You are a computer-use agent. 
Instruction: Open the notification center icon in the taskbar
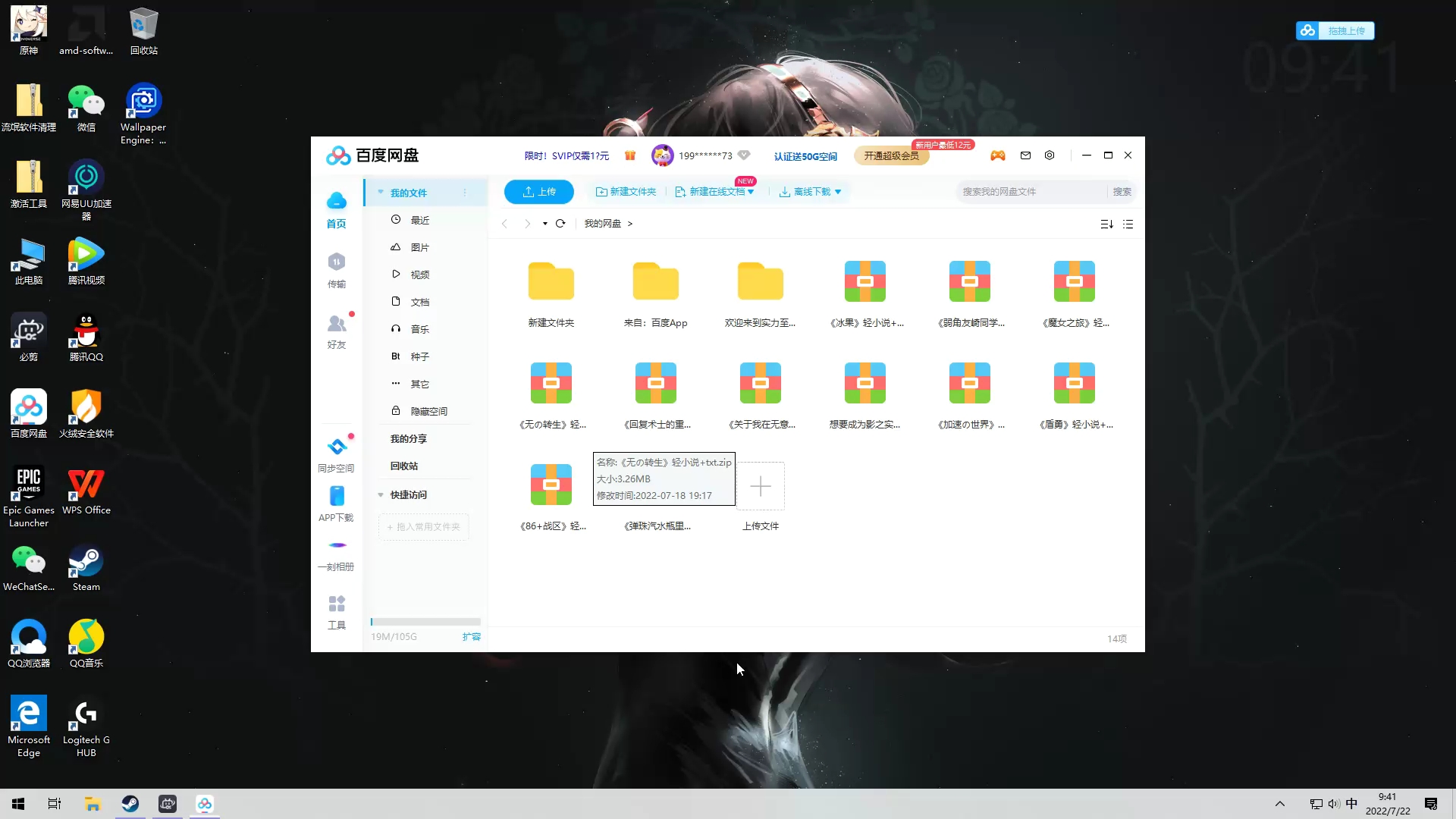pyautogui.click(x=1431, y=804)
